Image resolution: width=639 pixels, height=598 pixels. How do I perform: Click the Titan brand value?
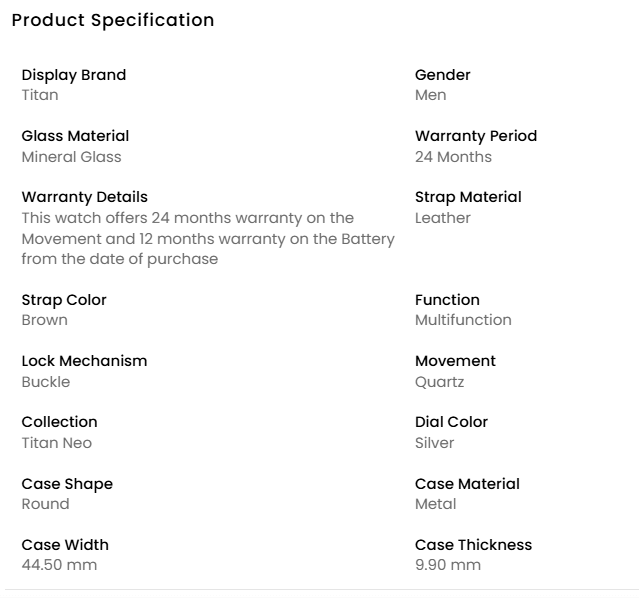tap(40, 95)
